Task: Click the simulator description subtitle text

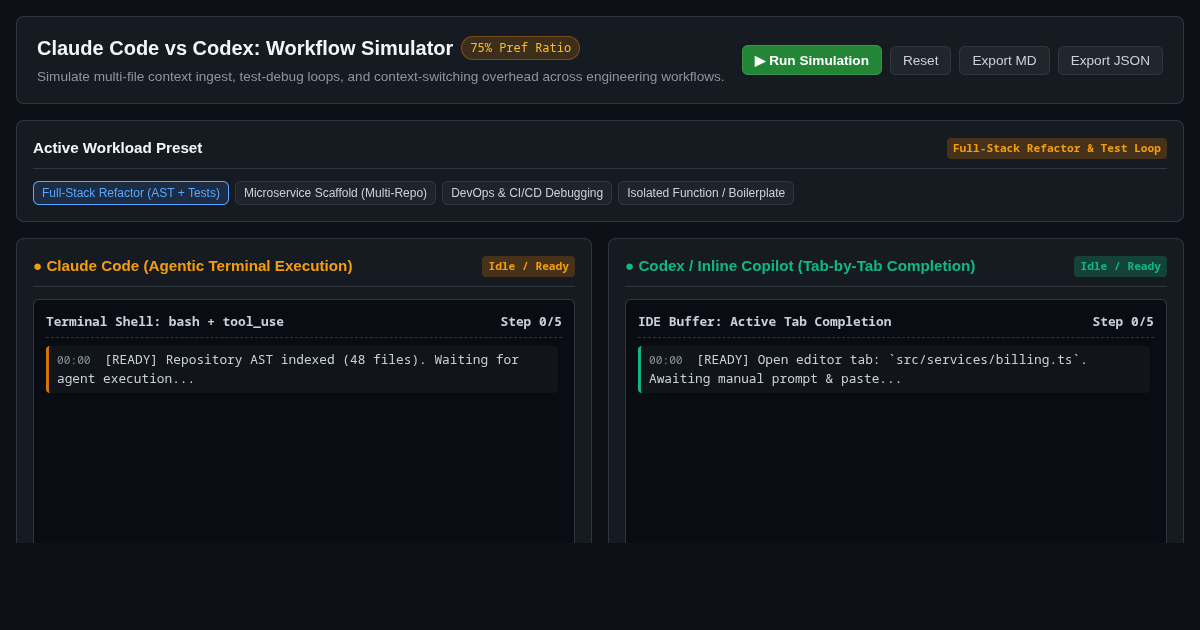Action: click(381, 77)
